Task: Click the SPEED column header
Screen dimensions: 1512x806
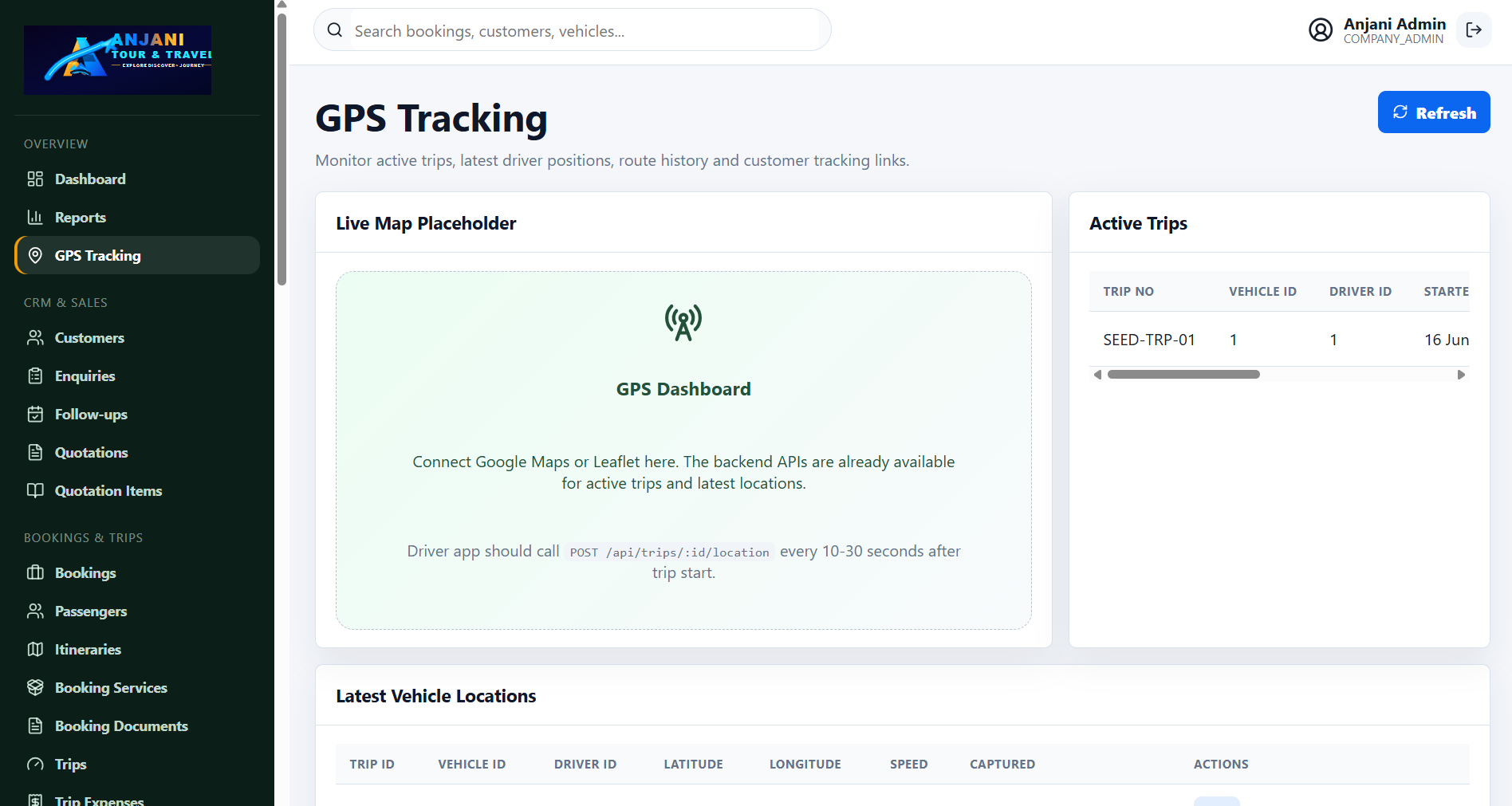Action: tap(909, 764)
